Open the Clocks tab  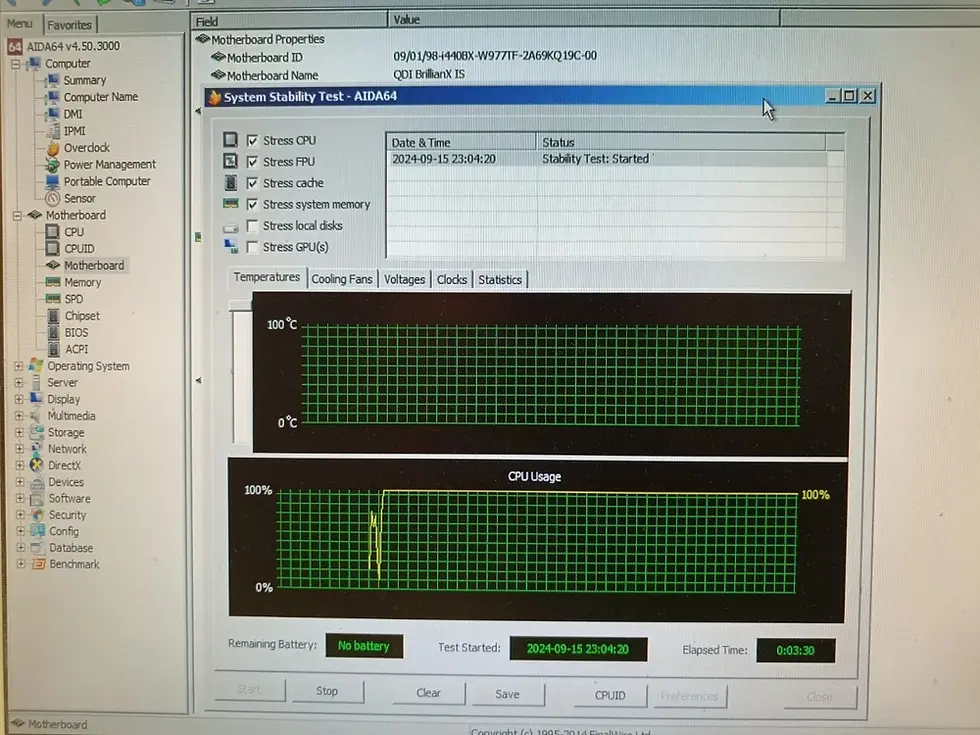tap(452, 279)
